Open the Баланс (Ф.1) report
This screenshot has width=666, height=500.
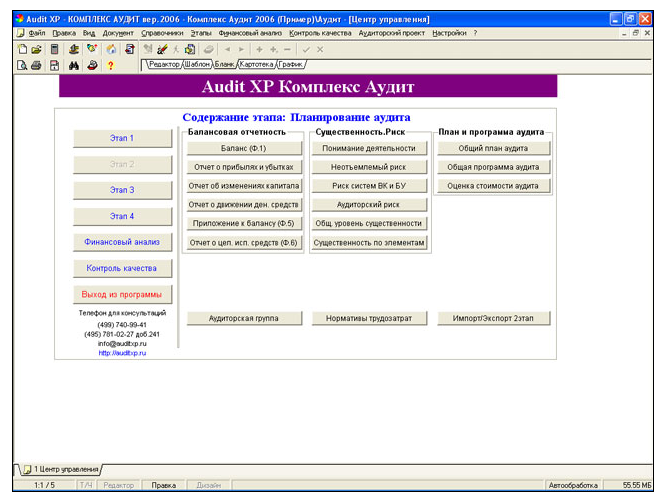pyautogui.click(x=244, y=148)
